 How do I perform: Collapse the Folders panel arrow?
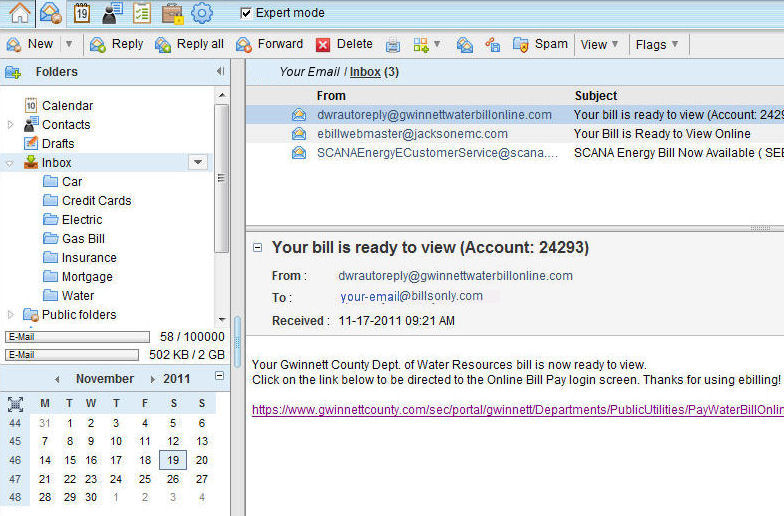click(220, 72)
